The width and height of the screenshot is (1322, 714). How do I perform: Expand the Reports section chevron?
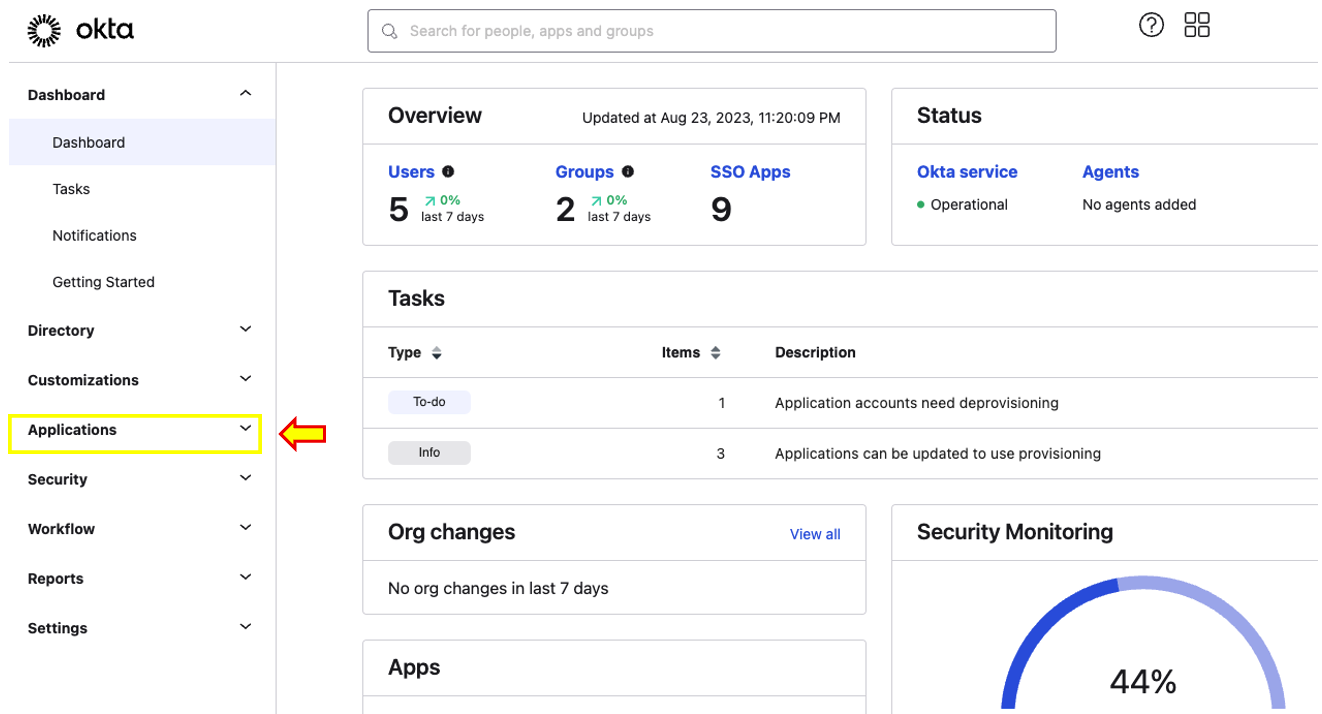pos(246,578)
